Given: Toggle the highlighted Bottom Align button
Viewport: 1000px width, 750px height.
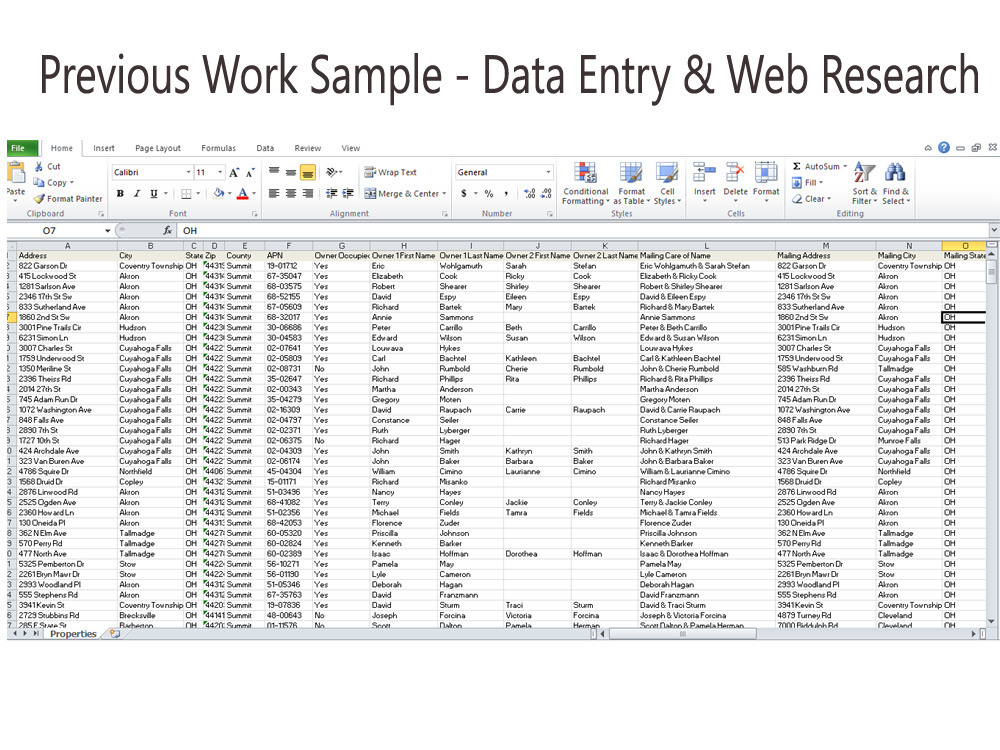Looking at the screenshot, I should click(x=307, y=172).
